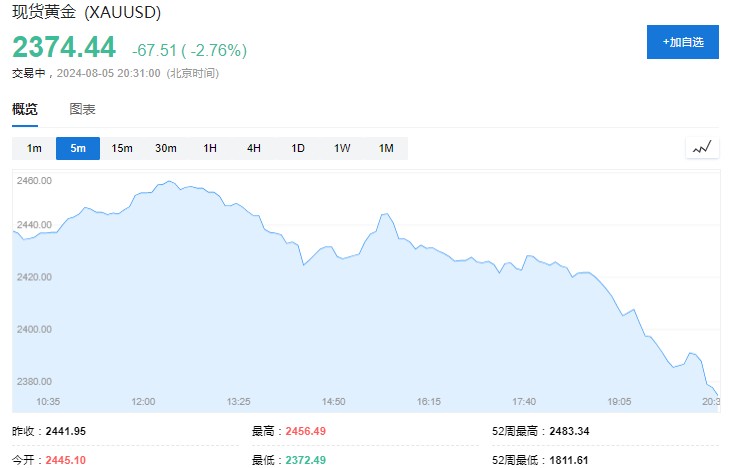Set chart period to 1H

tap(210, 148)
